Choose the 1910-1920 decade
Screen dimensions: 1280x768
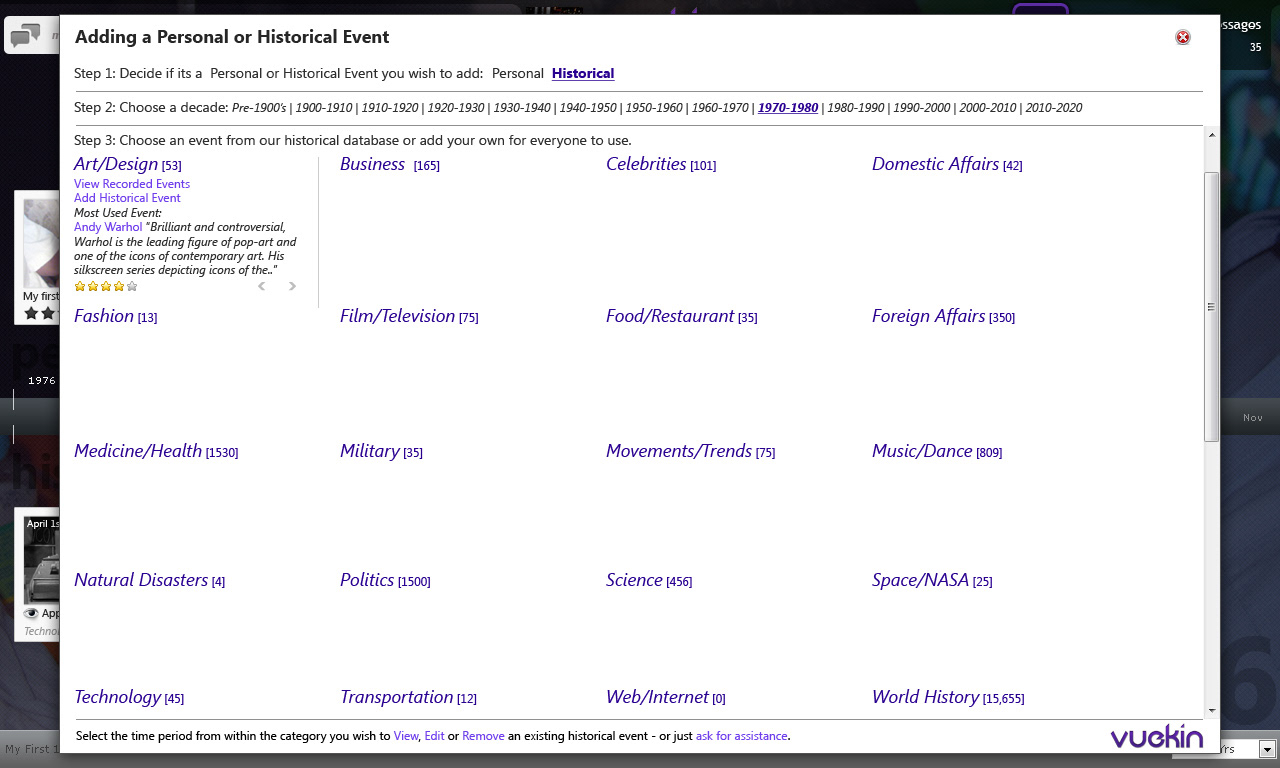390,108
